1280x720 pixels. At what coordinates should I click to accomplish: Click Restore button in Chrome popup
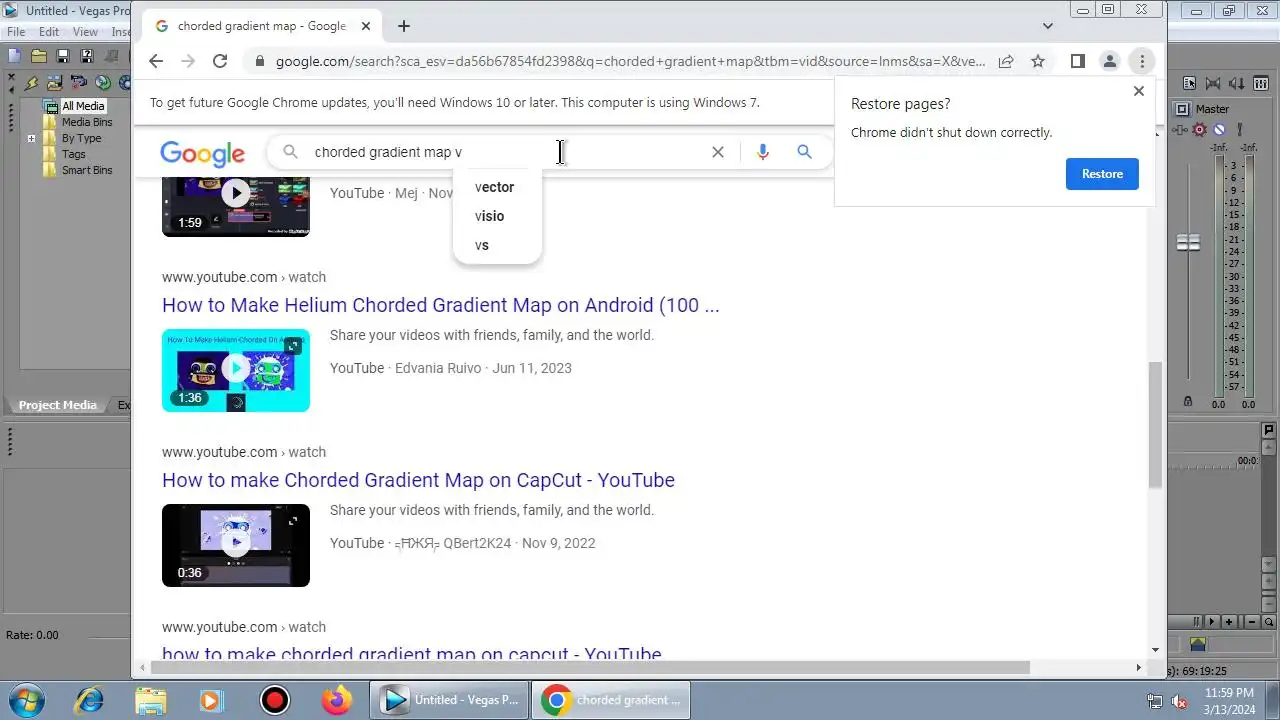(x=1102, y=174)
